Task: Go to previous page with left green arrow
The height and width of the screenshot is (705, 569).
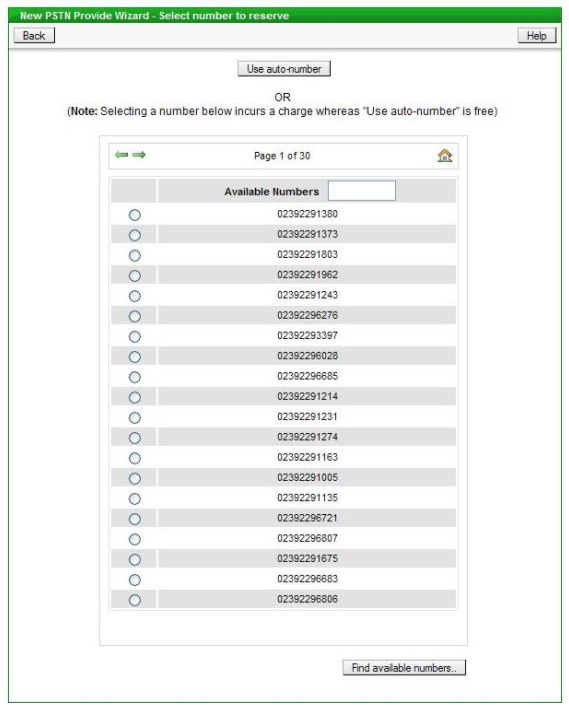Action: pos(121,155)
